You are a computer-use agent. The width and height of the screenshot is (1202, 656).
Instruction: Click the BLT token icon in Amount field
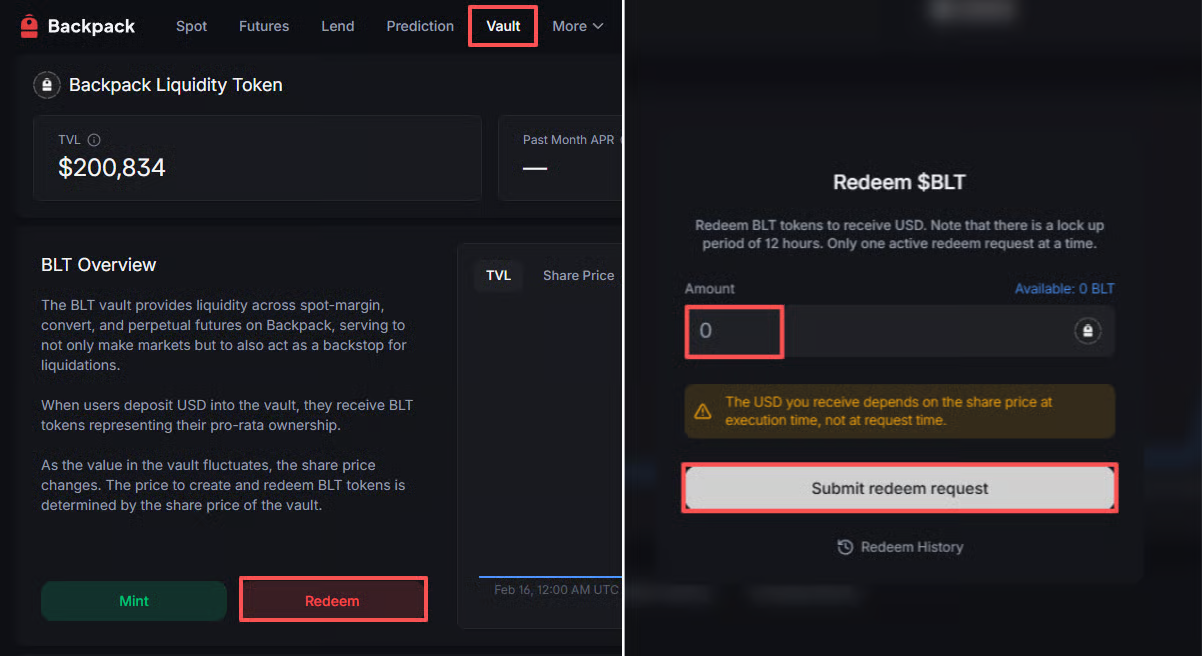(1087, 331)
